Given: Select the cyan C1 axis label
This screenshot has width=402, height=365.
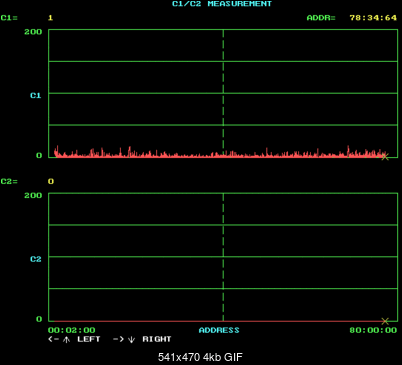Looking at the screenshot, I should point(36,96).
